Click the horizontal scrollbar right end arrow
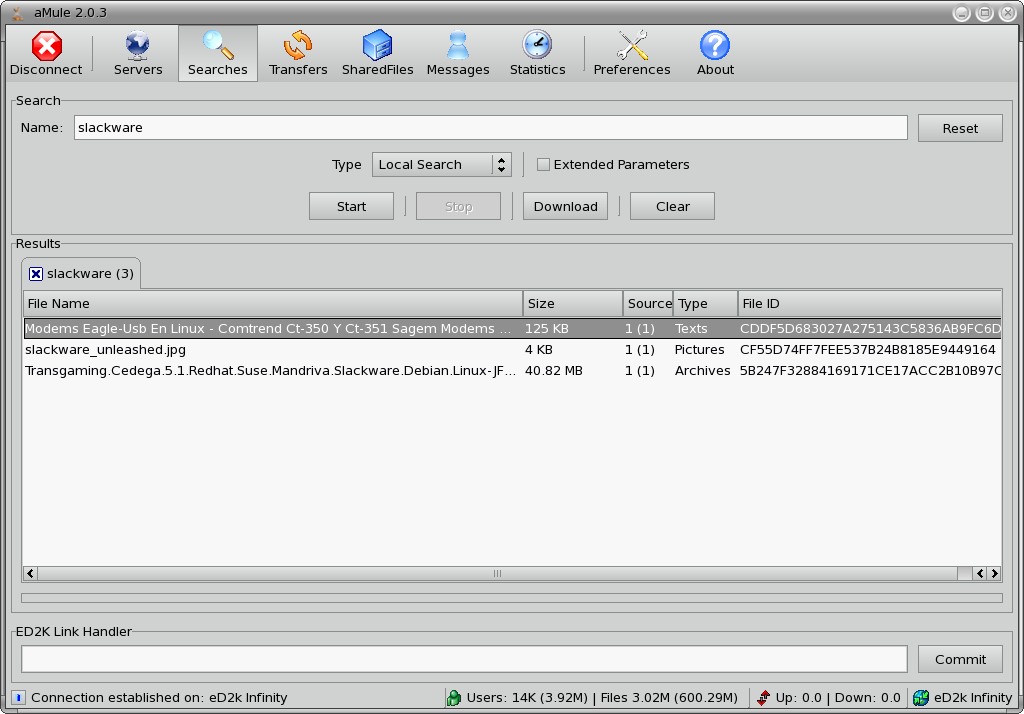This screenshot has width=1024, height=714. click(994, 574)
